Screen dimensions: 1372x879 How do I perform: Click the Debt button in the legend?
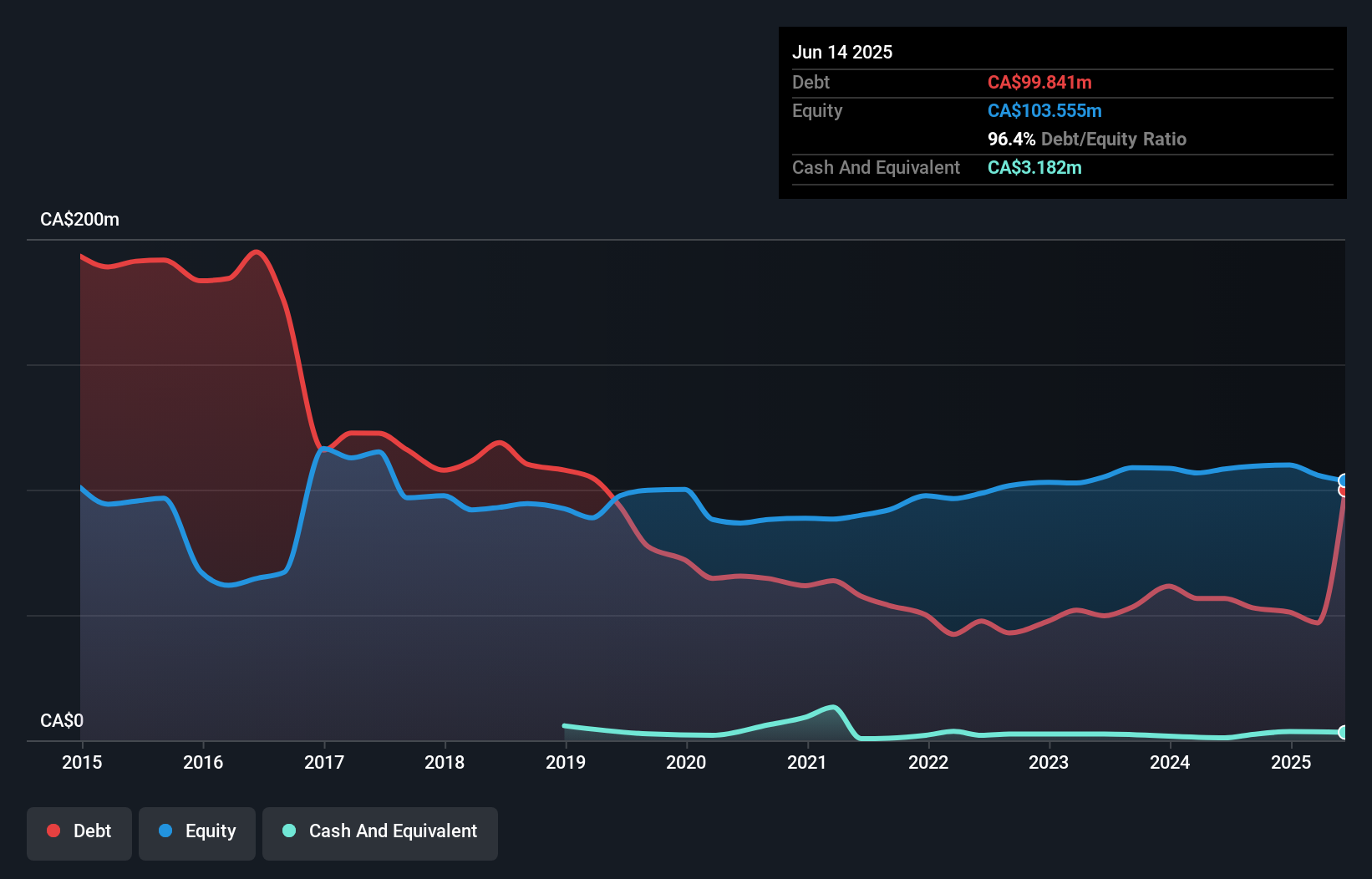(x=79, y=831)
